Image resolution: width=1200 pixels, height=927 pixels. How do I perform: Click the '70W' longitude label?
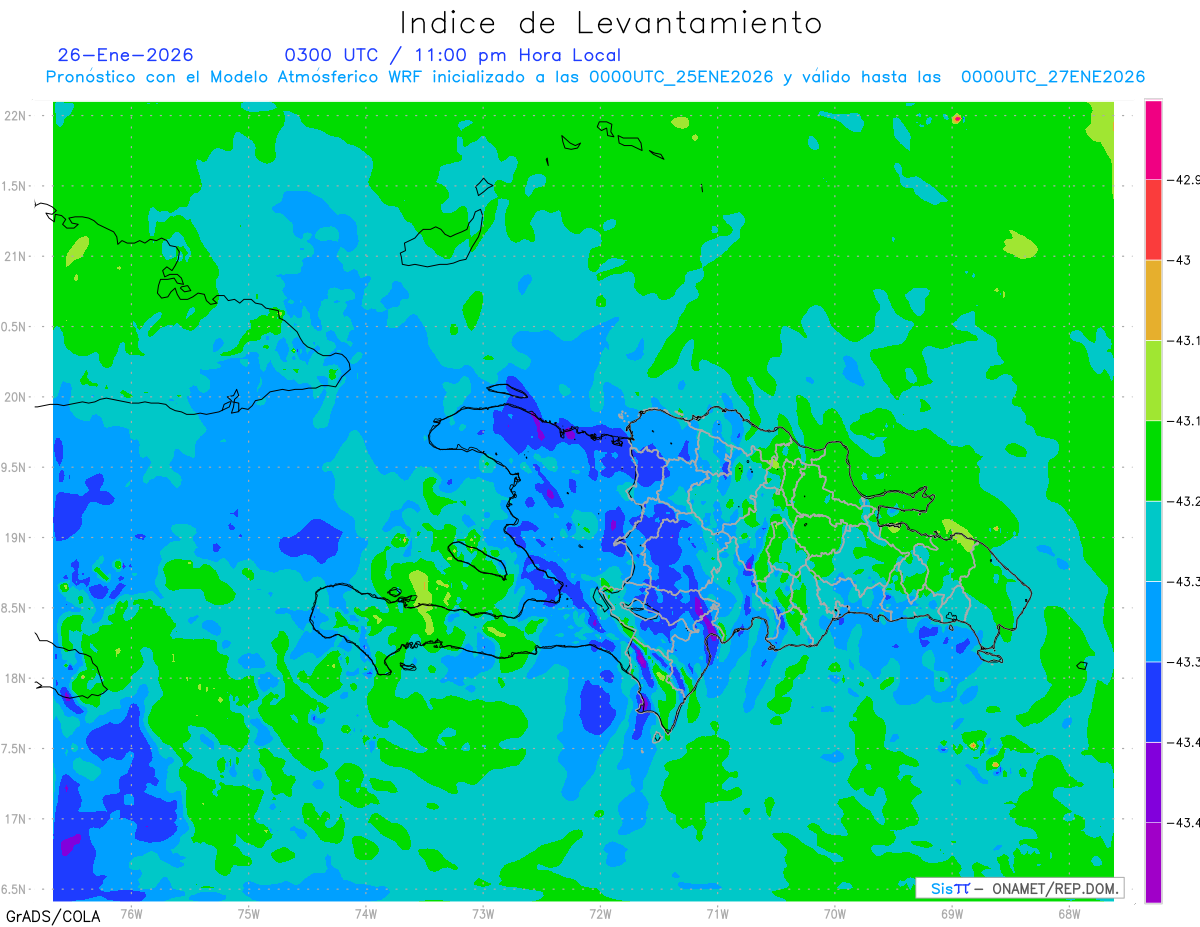(x=834, y=914)
